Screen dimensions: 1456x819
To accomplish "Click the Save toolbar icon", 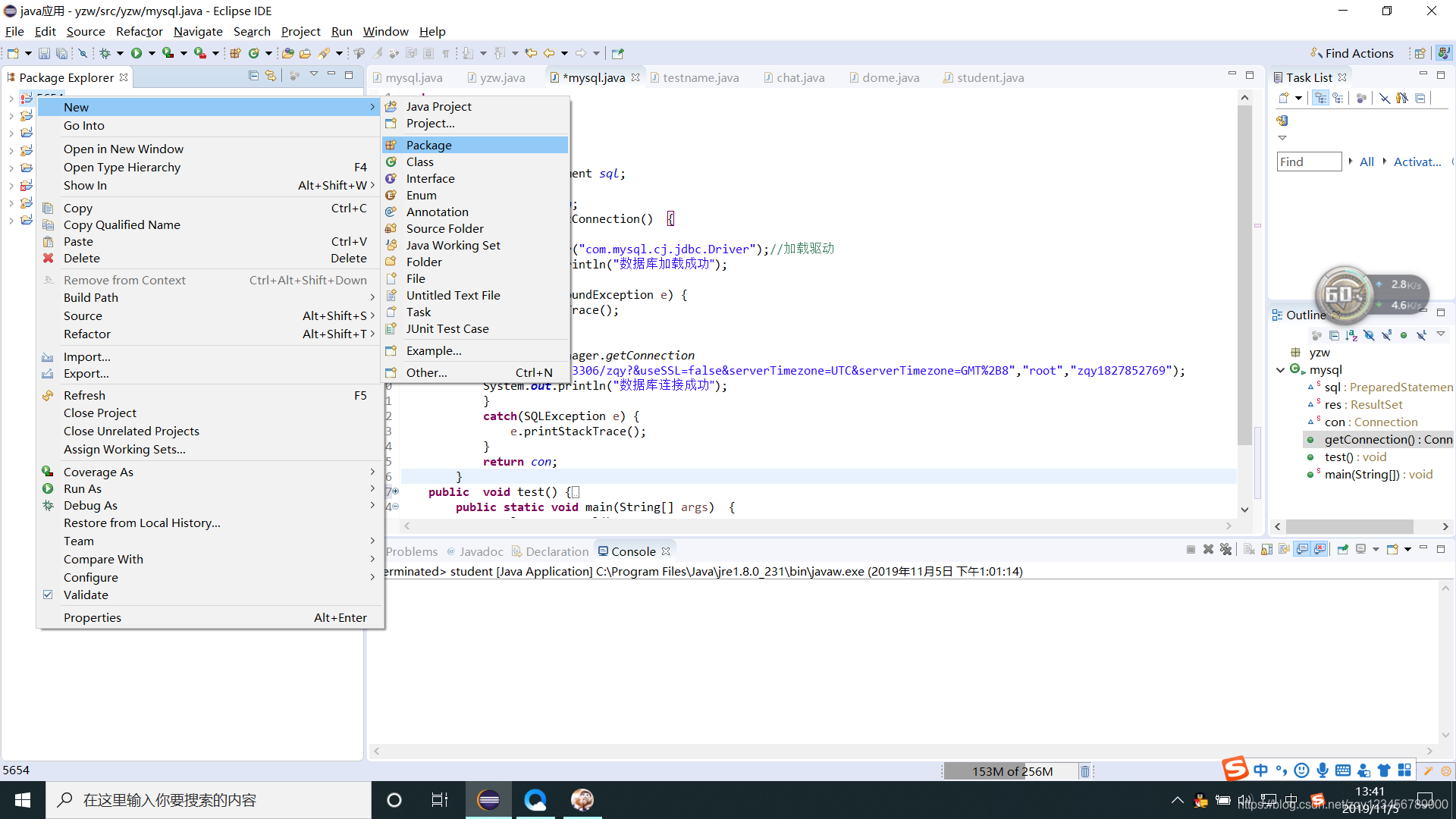I will [x=44, y=53].
